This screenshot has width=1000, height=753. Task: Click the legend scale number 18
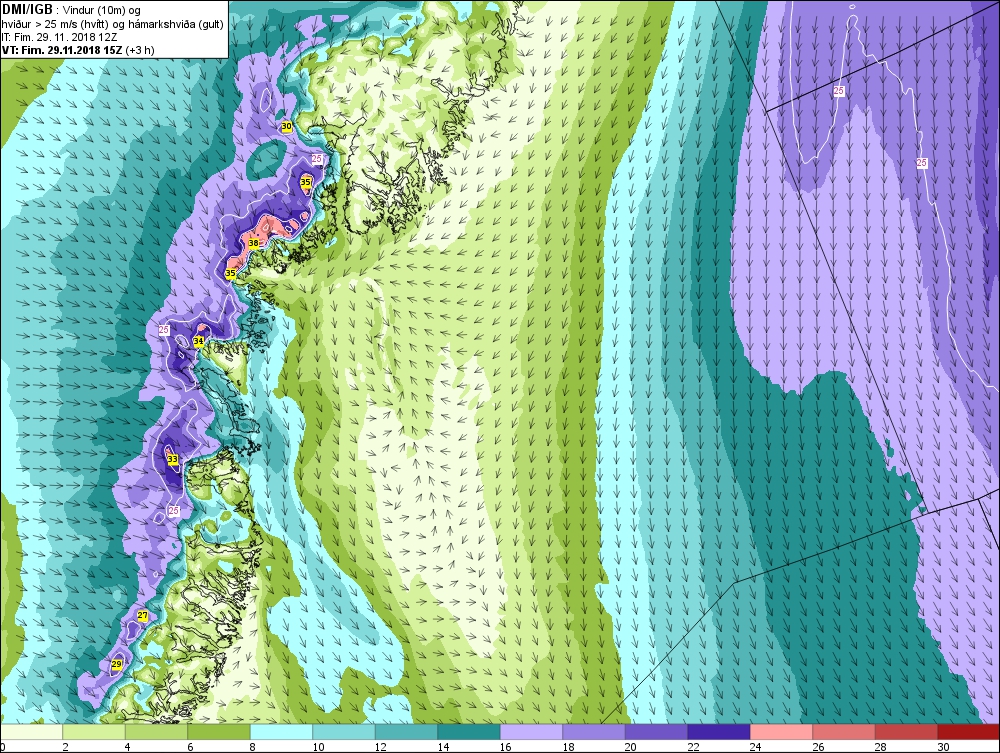pyautogui.click(x=568, y=747)
